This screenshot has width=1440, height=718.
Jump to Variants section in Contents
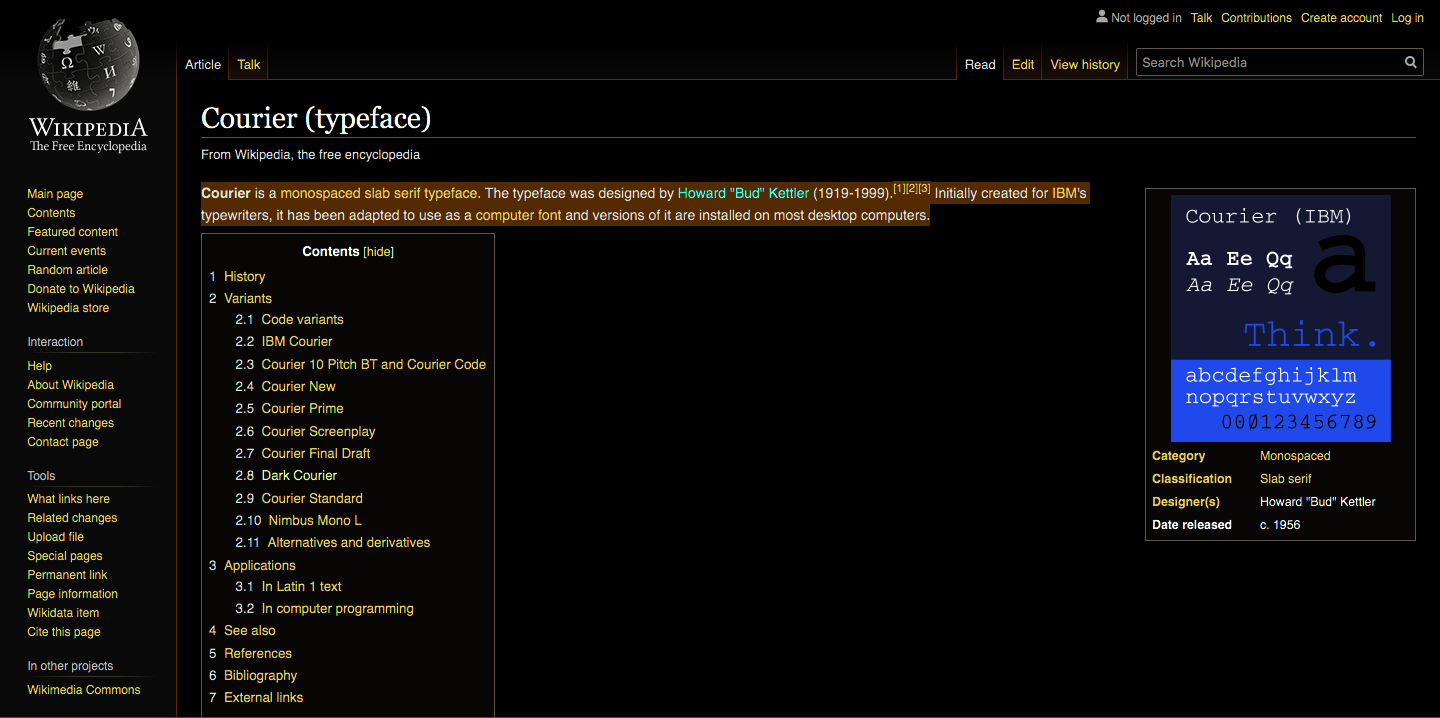click(248, 298)
